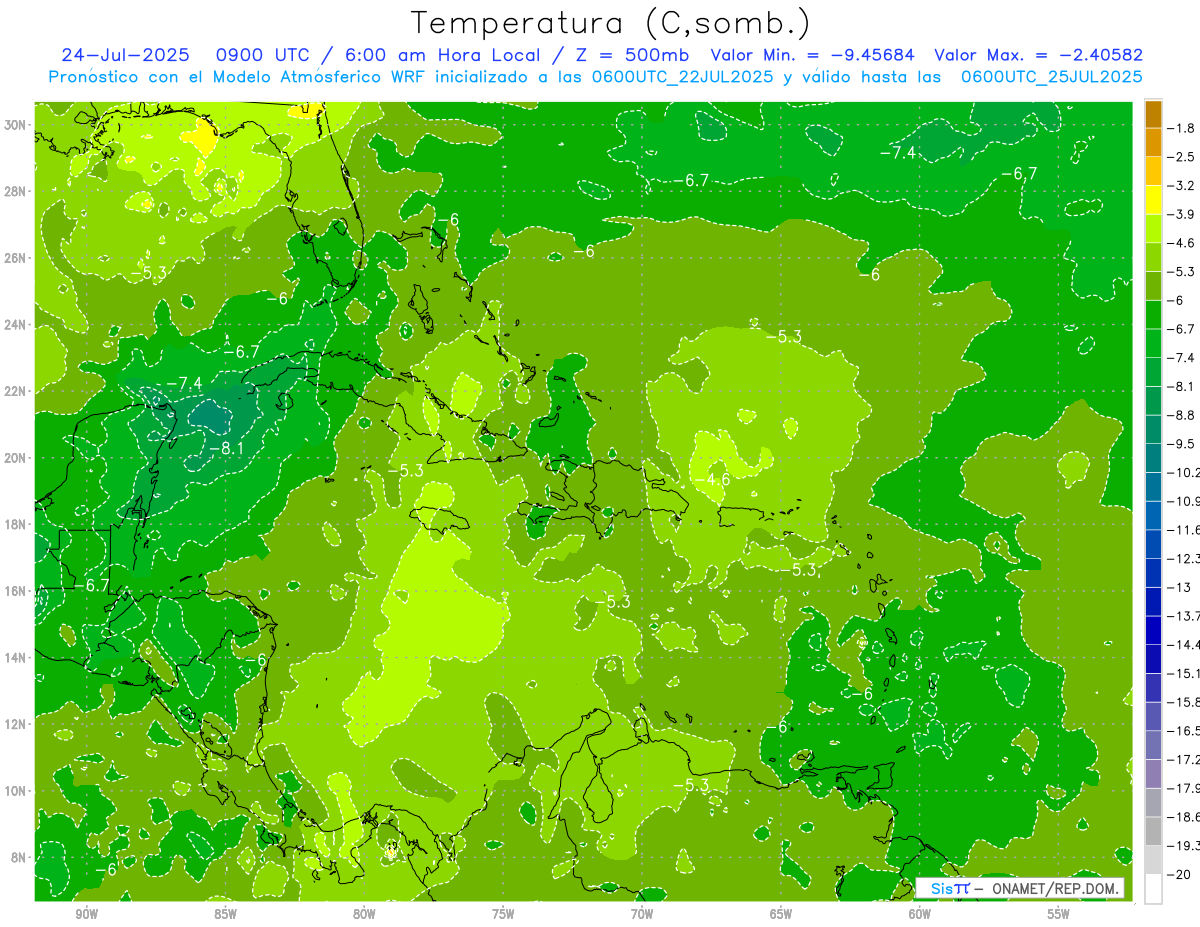1200x927 pixels.
Task: Pick the green swatch between -6.7 and -7.4
Action: (x=1153, y=343)
